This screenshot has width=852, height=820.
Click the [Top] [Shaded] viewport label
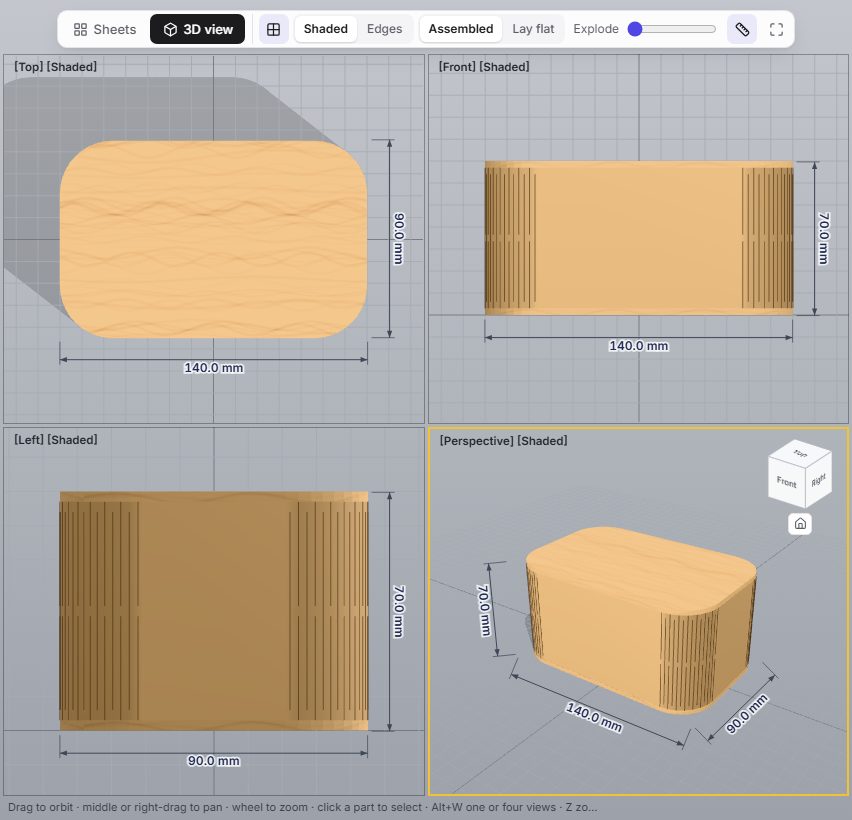tap(55, 67)
